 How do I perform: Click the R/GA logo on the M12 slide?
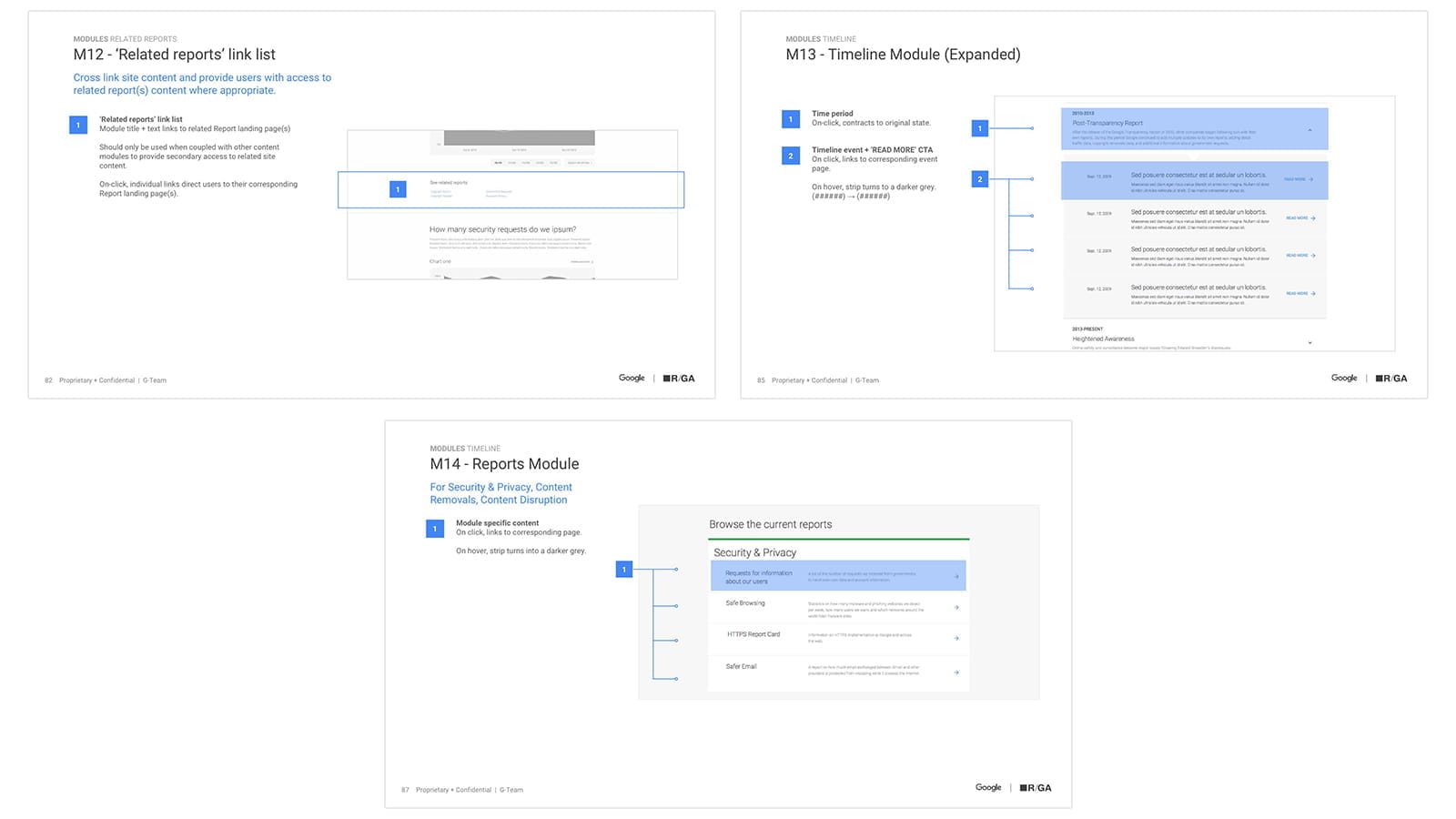[x=679, y=379]
